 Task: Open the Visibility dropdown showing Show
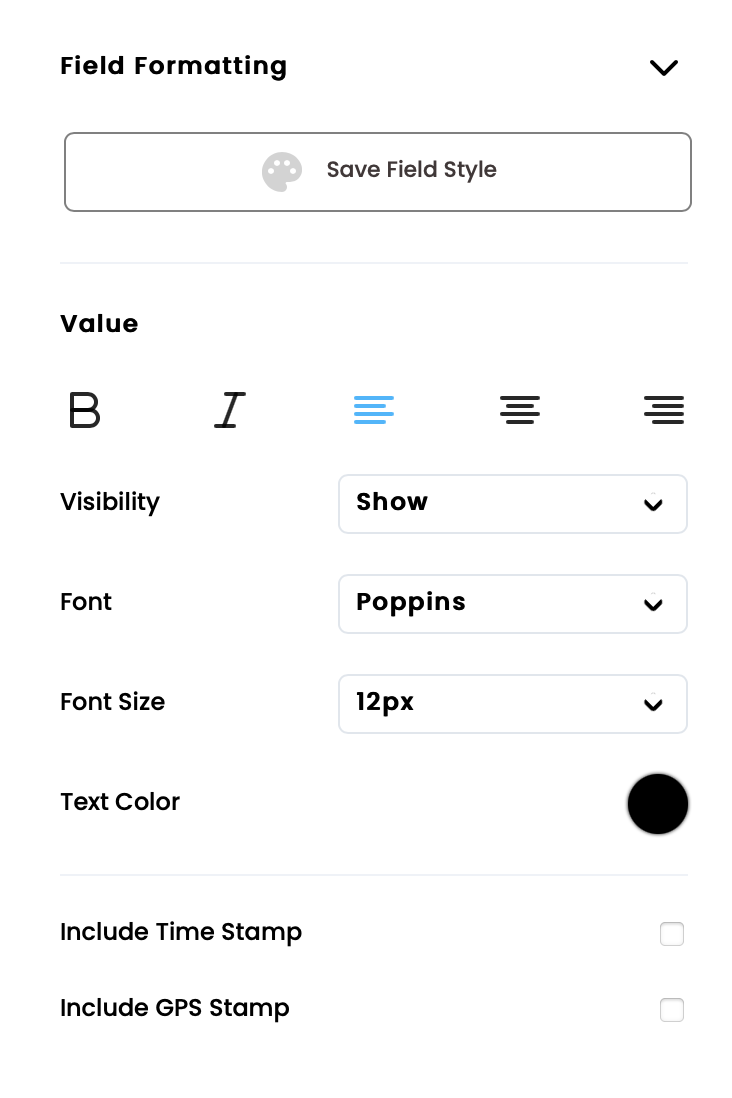tap(512, 504)
